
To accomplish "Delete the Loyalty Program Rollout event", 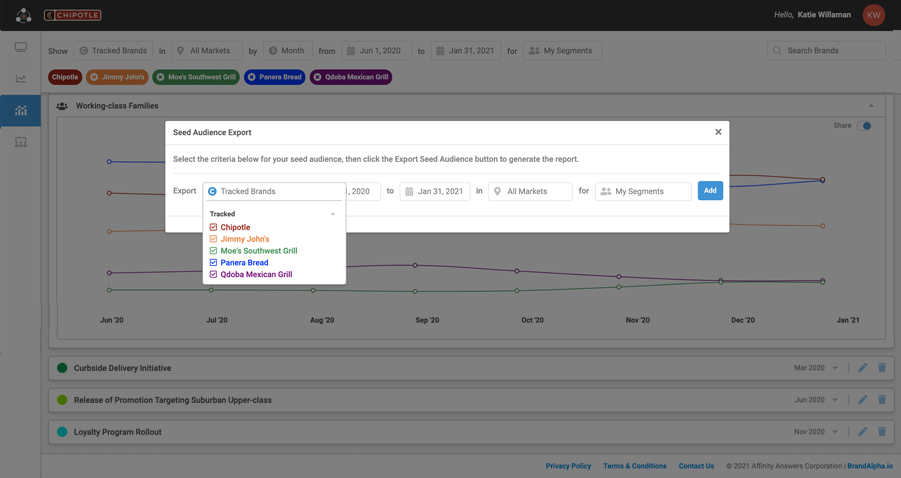I will 882,431.
